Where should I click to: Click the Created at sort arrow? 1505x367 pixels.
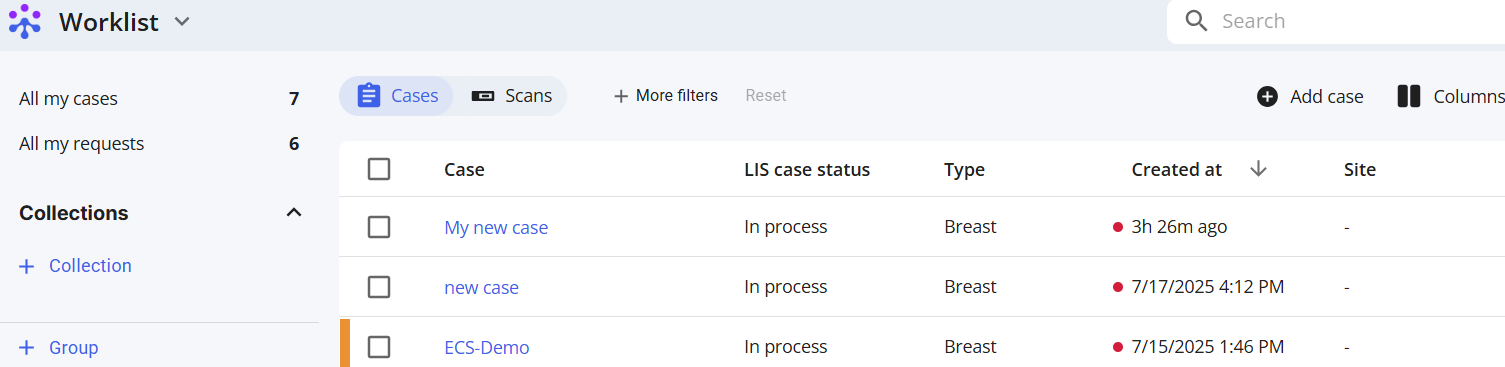[1258, 169]
